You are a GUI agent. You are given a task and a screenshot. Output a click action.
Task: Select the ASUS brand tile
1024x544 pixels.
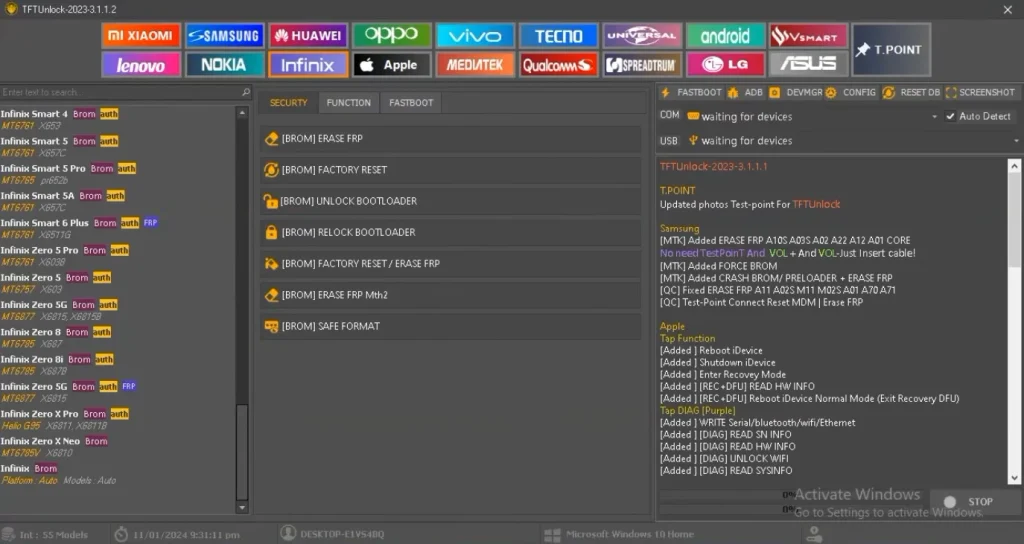(808, 65)
